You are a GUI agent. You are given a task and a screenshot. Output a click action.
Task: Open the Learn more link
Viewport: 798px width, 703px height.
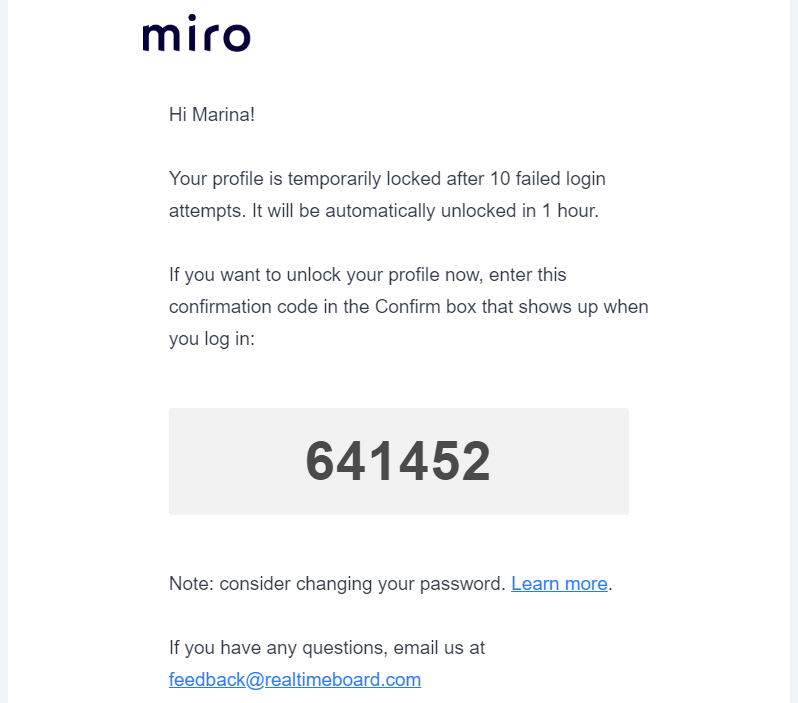tap(559, 584)
